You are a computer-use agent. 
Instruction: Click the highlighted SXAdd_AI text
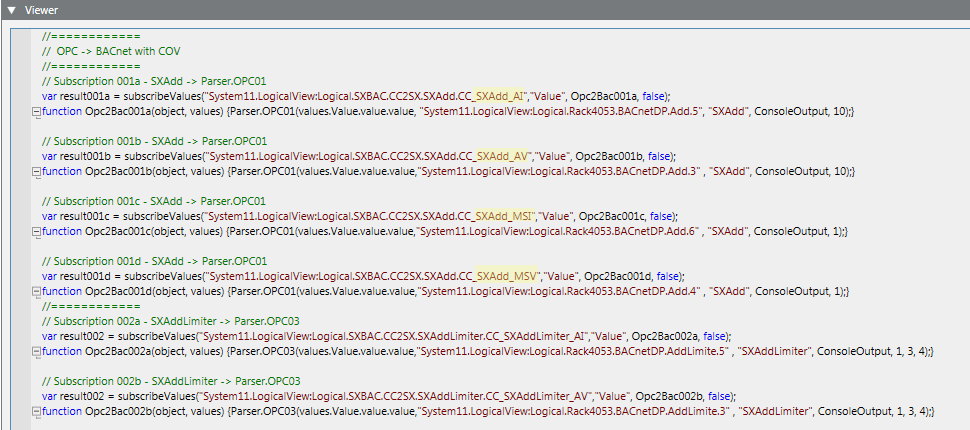(501, 96)
